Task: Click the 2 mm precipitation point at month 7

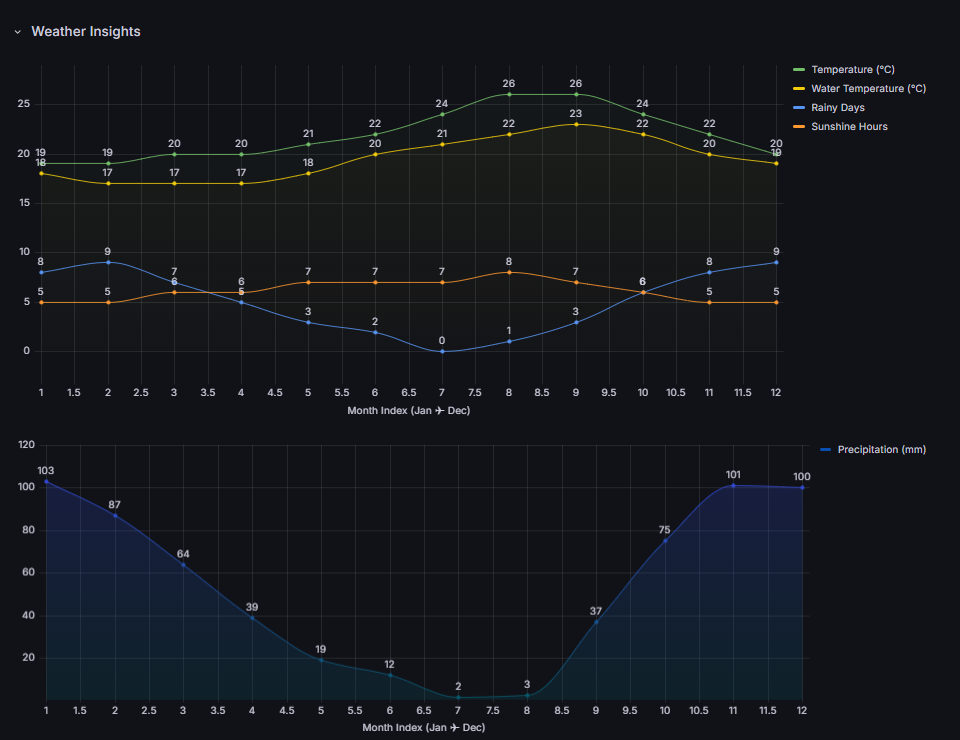Action: pyautogui.click(x=458, y=697)
